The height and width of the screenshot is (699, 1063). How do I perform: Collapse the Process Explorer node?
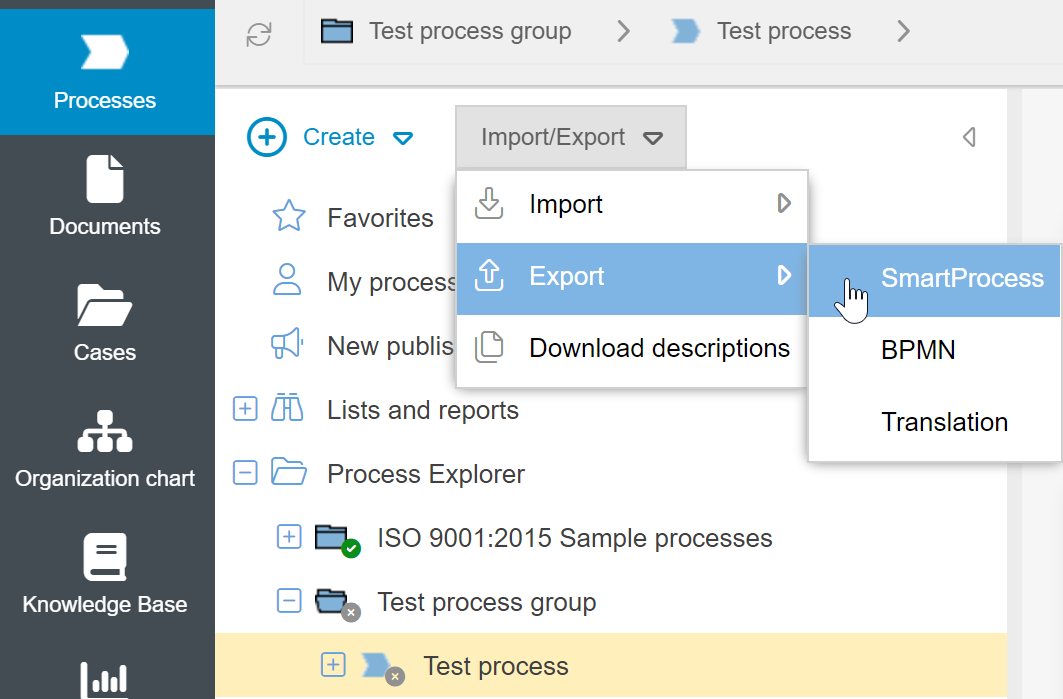245,473
